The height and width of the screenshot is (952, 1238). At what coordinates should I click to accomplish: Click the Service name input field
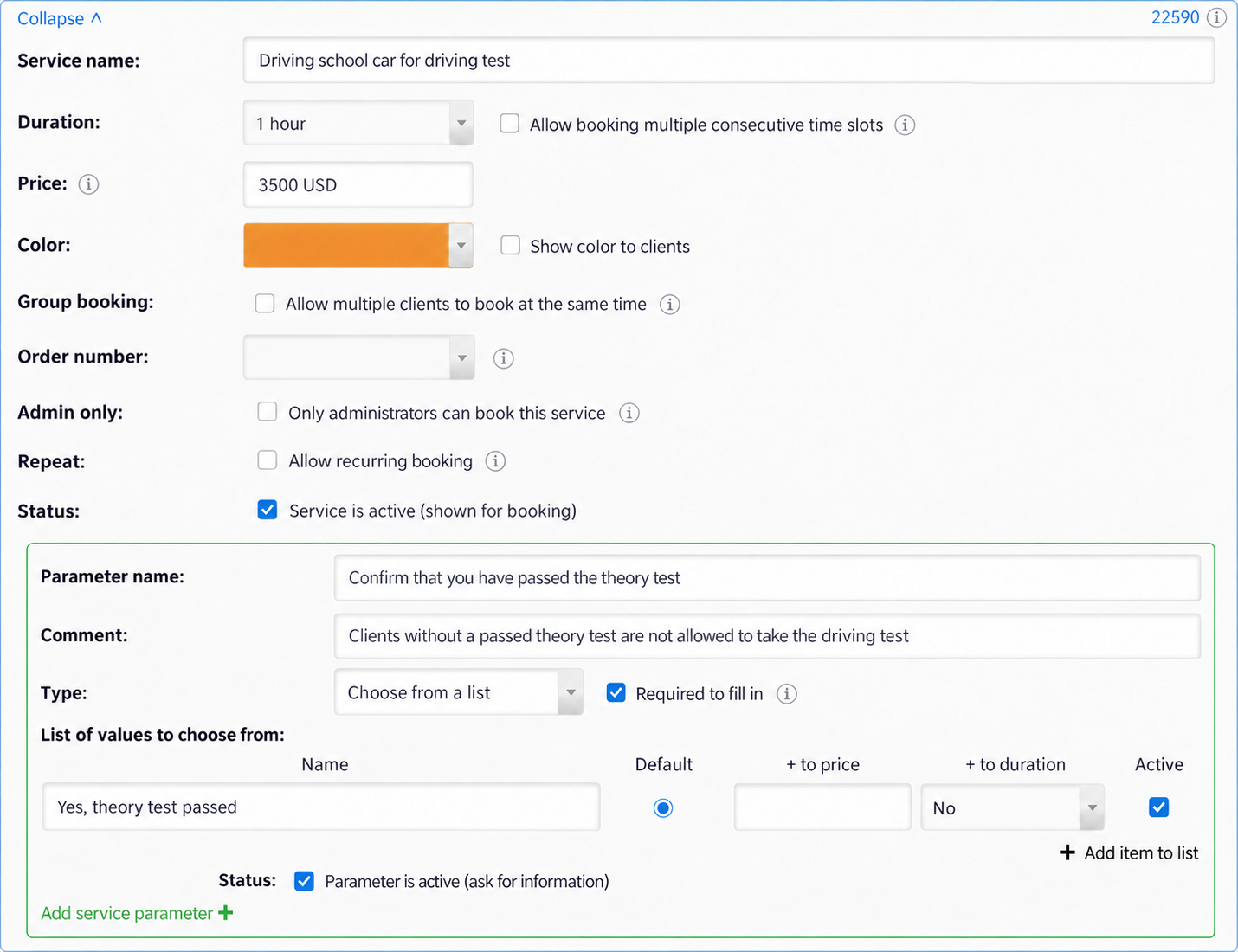729,61
